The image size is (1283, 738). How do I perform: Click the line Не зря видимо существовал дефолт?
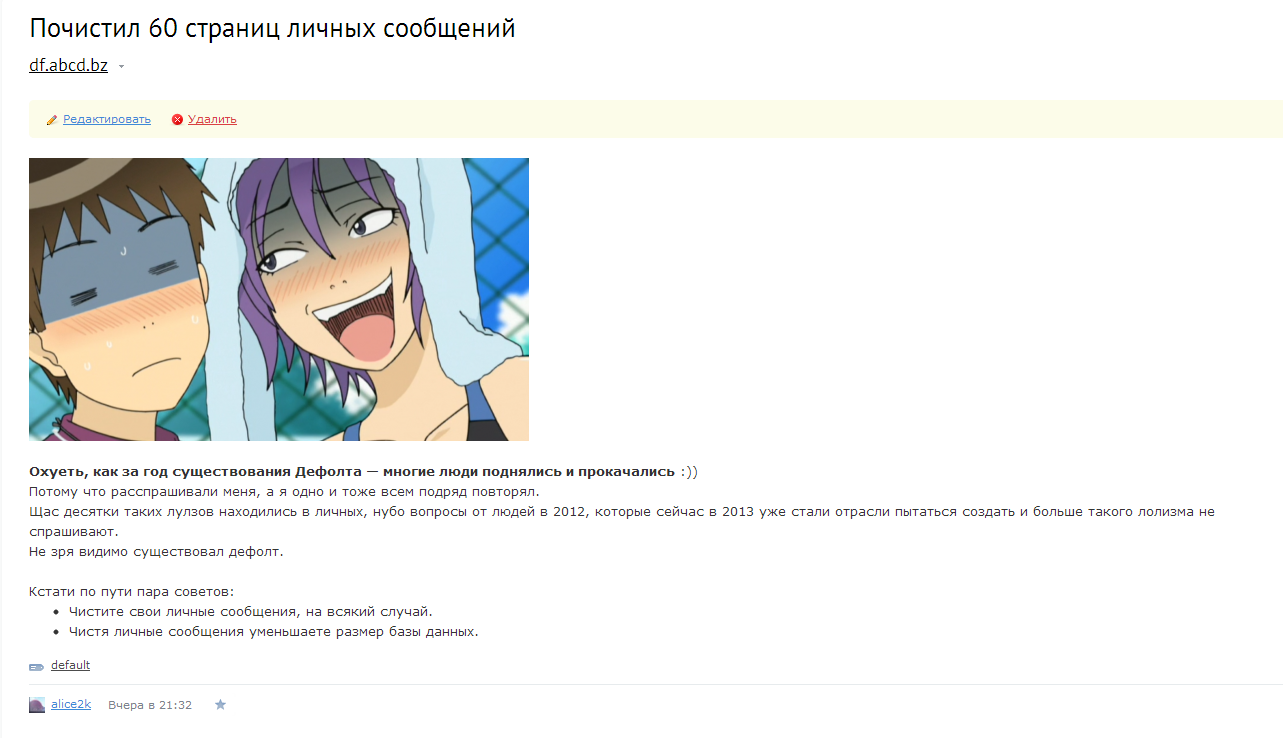[156, 551]
